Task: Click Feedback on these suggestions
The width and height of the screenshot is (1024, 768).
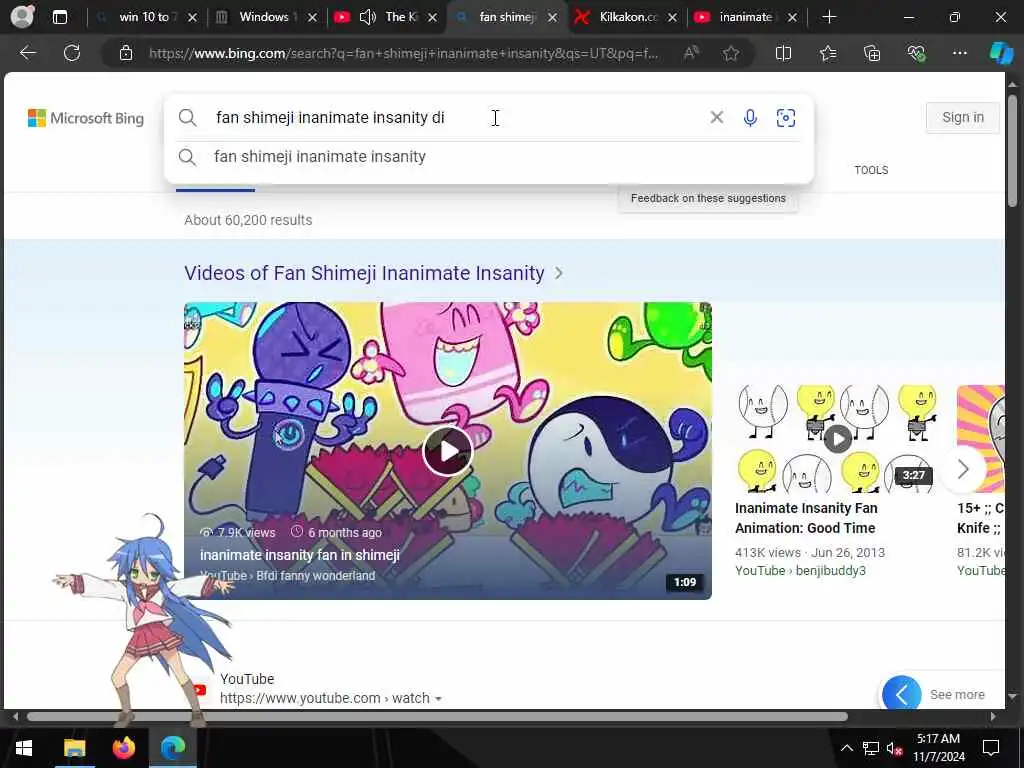Action: click(708, 198)
